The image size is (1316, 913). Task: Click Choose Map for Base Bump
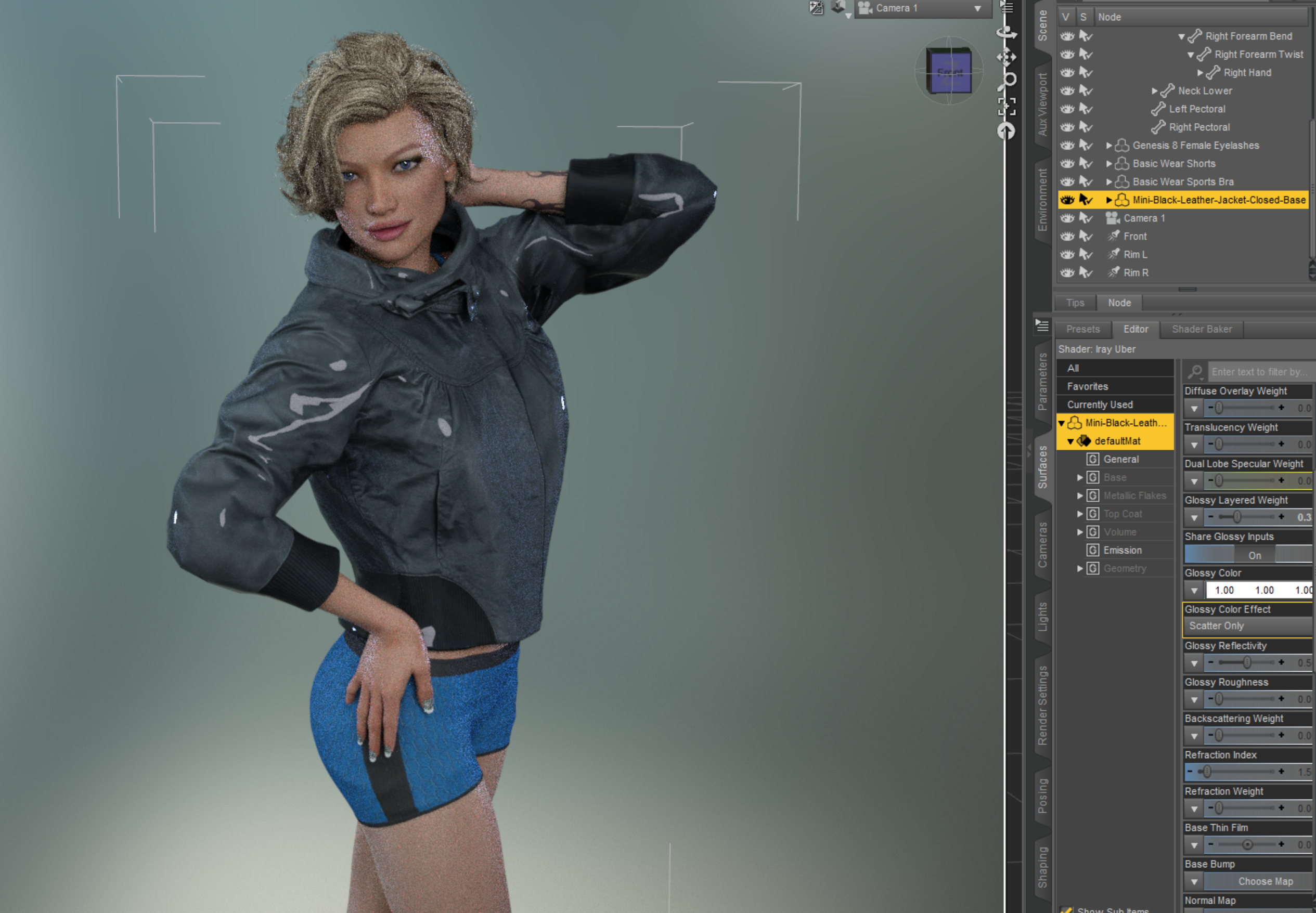pyautogui.click(x=1265, y=881)
